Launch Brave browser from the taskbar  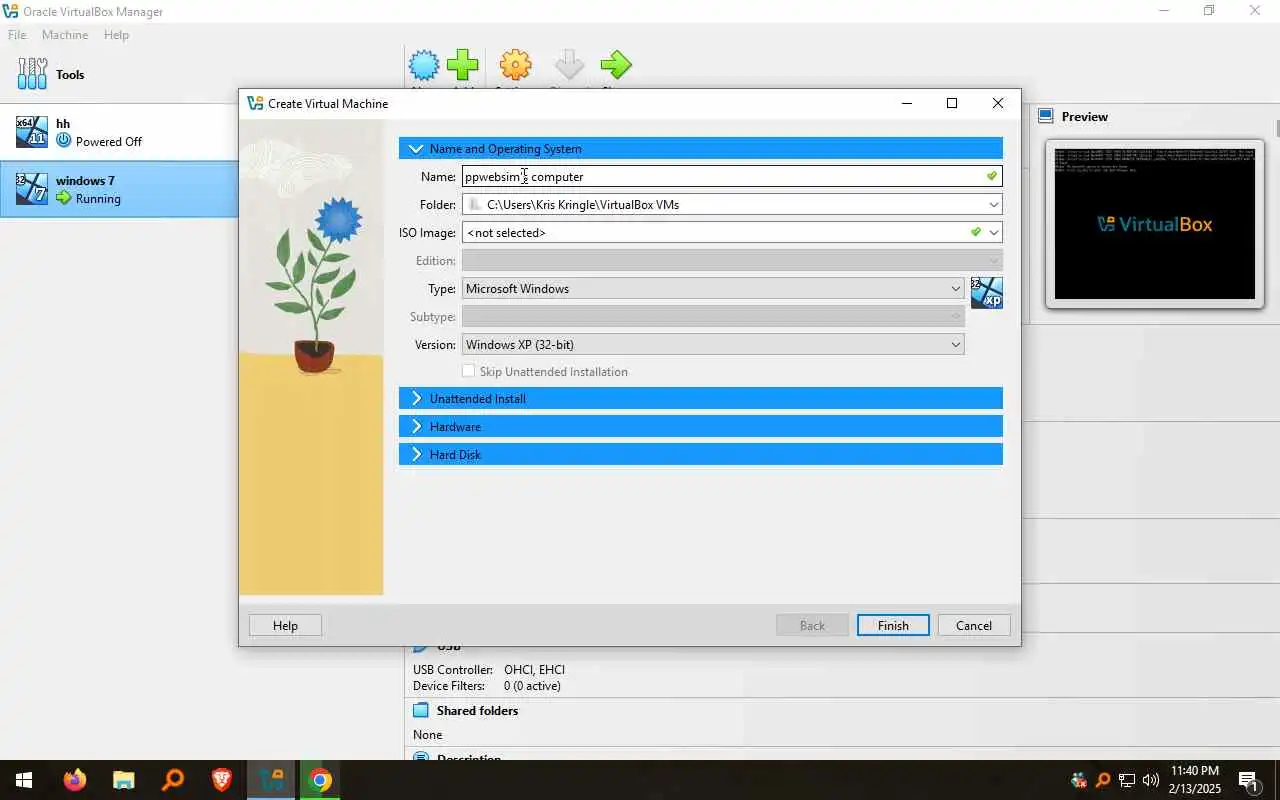tap(222, 780)
